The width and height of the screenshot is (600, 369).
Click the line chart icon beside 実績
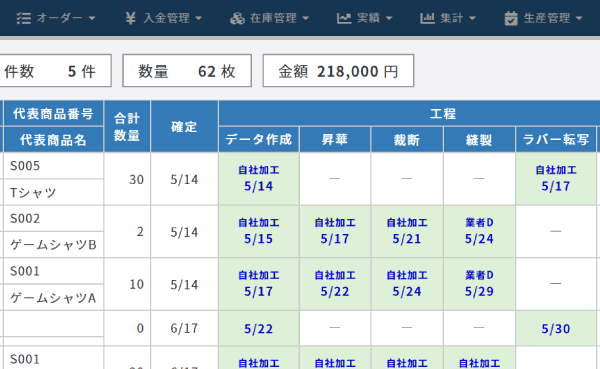click(344, 18)
